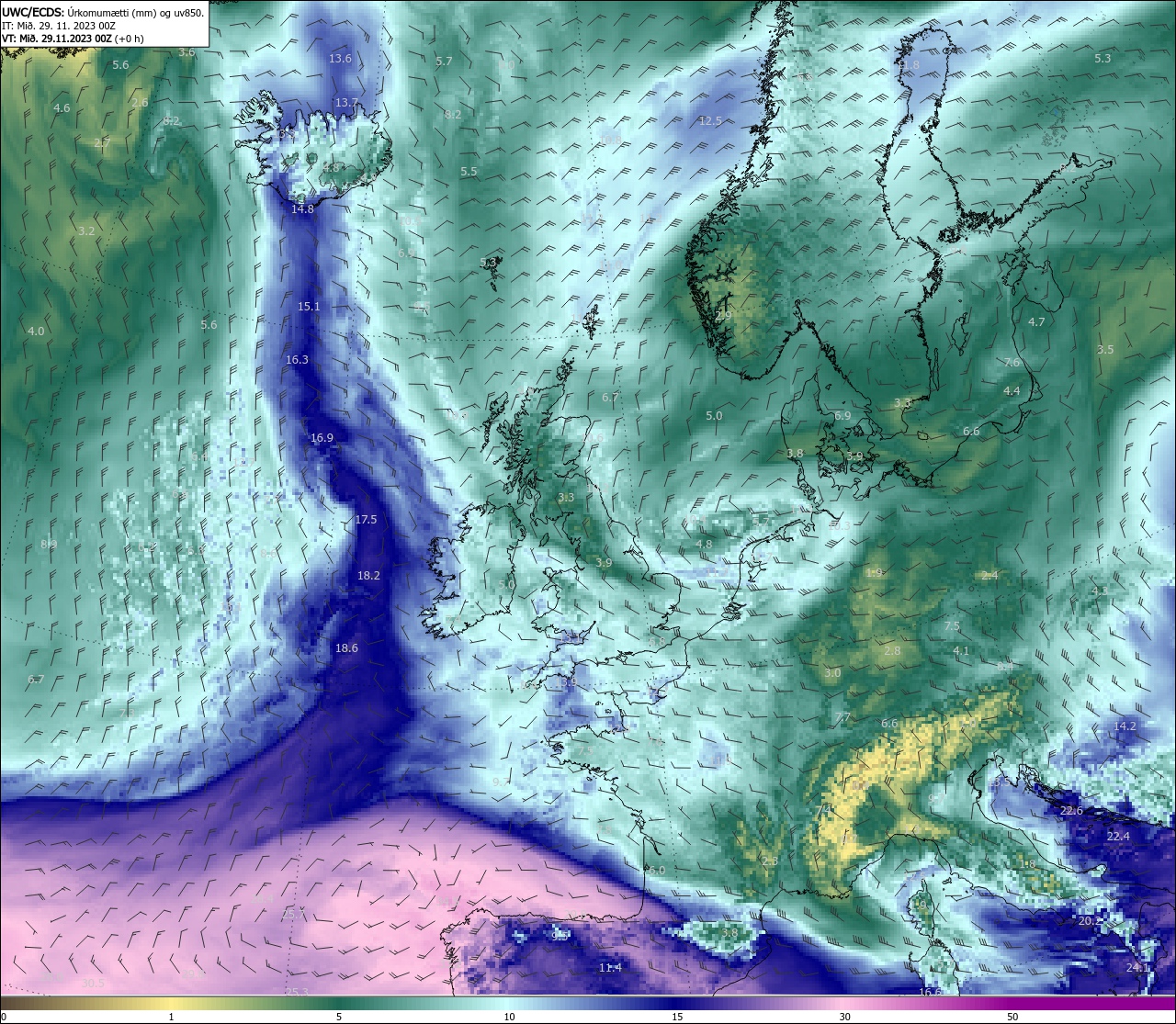
Task: Click the 14.8 value south of Iceland
Action: [x=302, y=209]
